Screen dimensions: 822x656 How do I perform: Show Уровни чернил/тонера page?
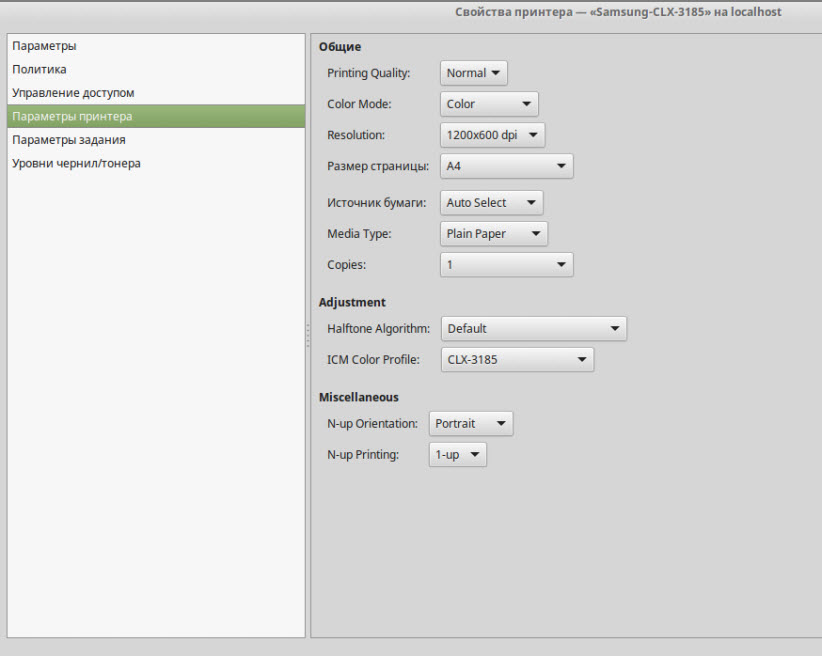tap(76, 163)
